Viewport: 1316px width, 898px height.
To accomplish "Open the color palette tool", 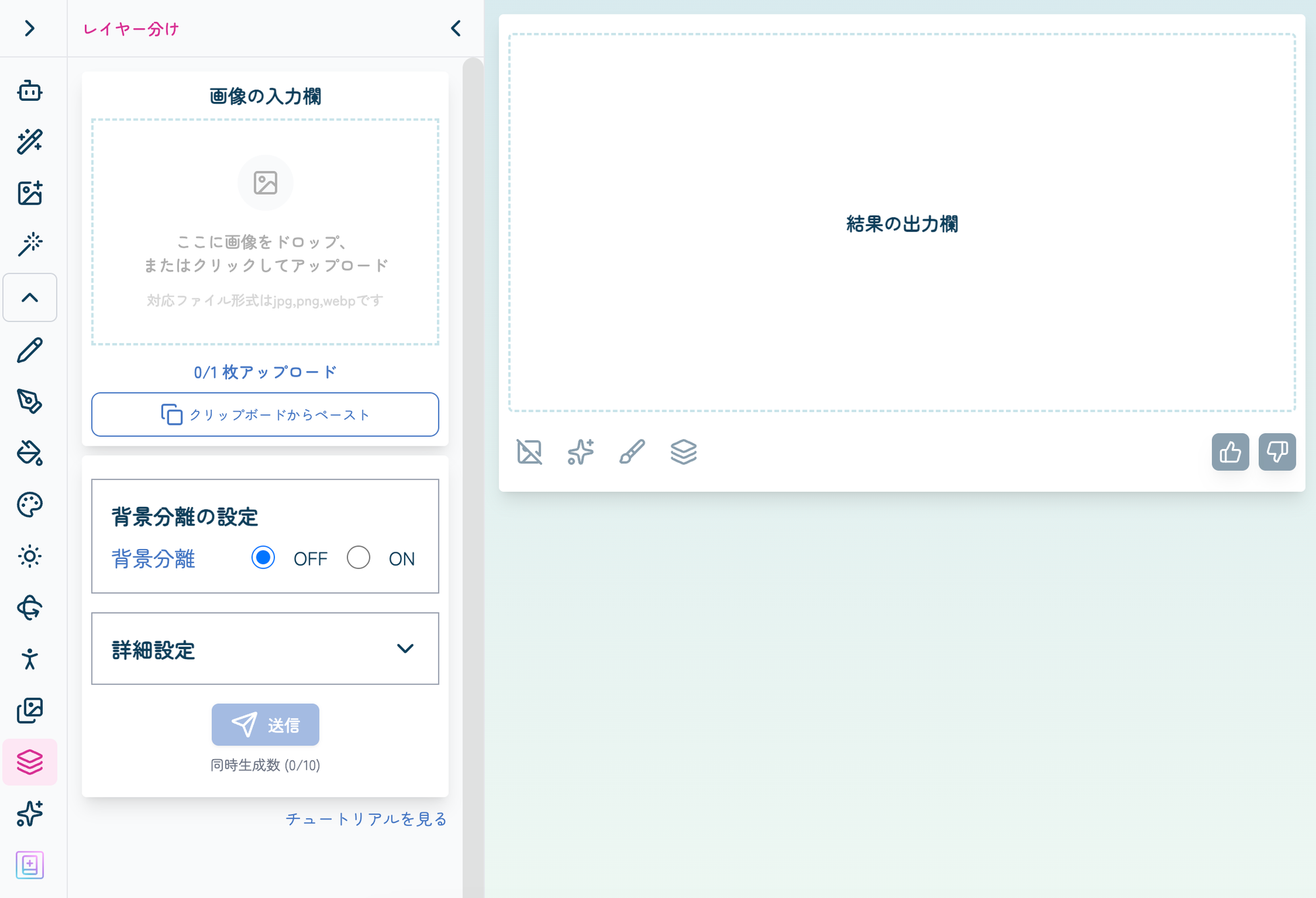I will pyautogui.click(x=30, y=505).
